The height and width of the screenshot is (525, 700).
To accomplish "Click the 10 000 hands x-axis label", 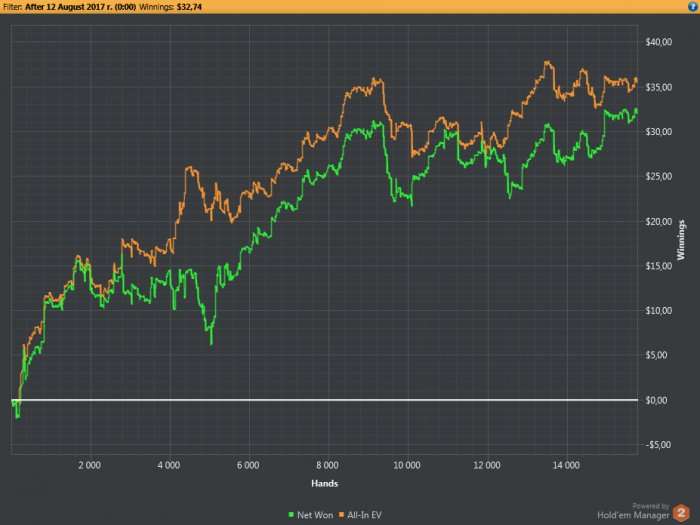I will pyautogui.click(x=407, y=466).
